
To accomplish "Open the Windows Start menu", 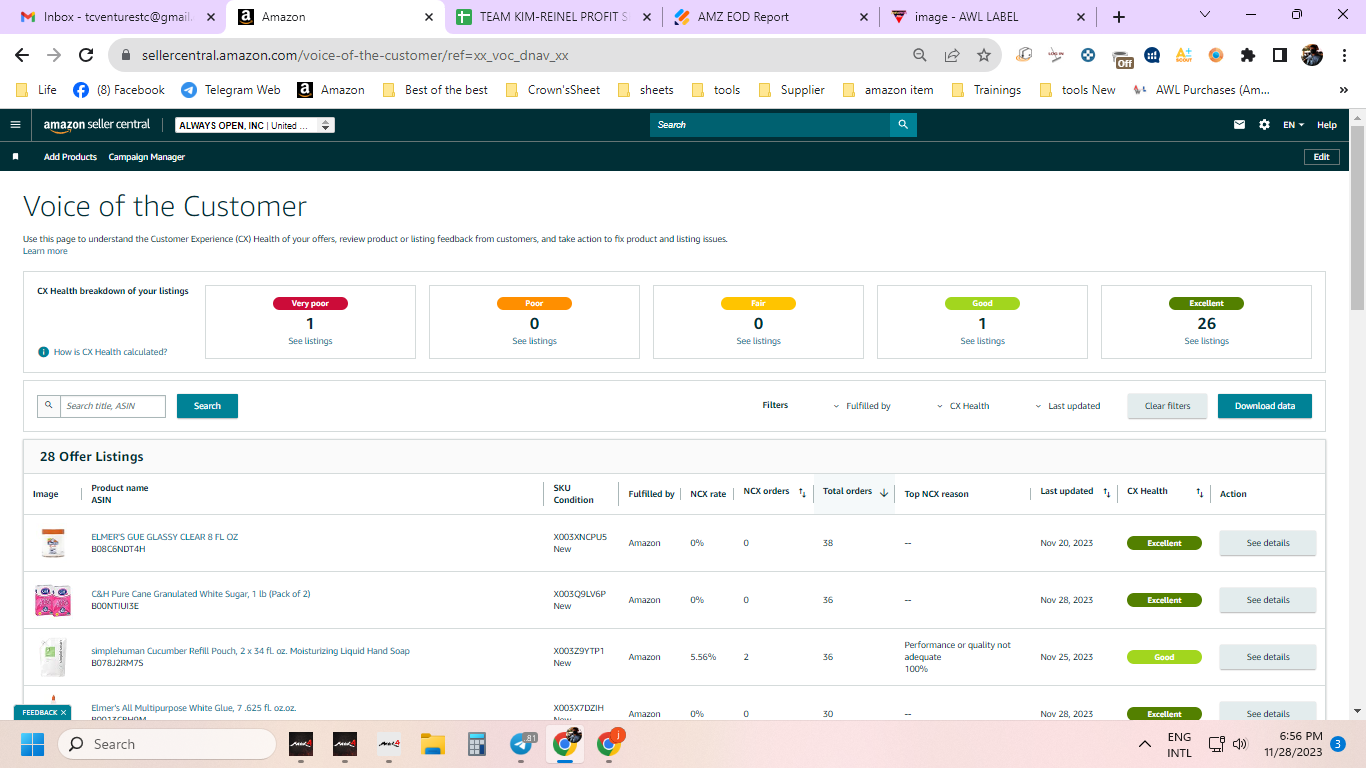I will (x=33, y=744).
